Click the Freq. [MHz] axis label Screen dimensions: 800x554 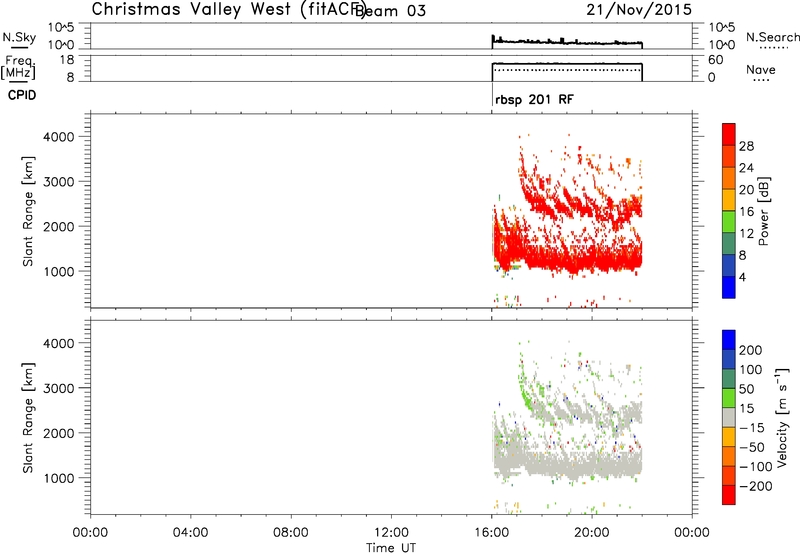click(18, 67)
